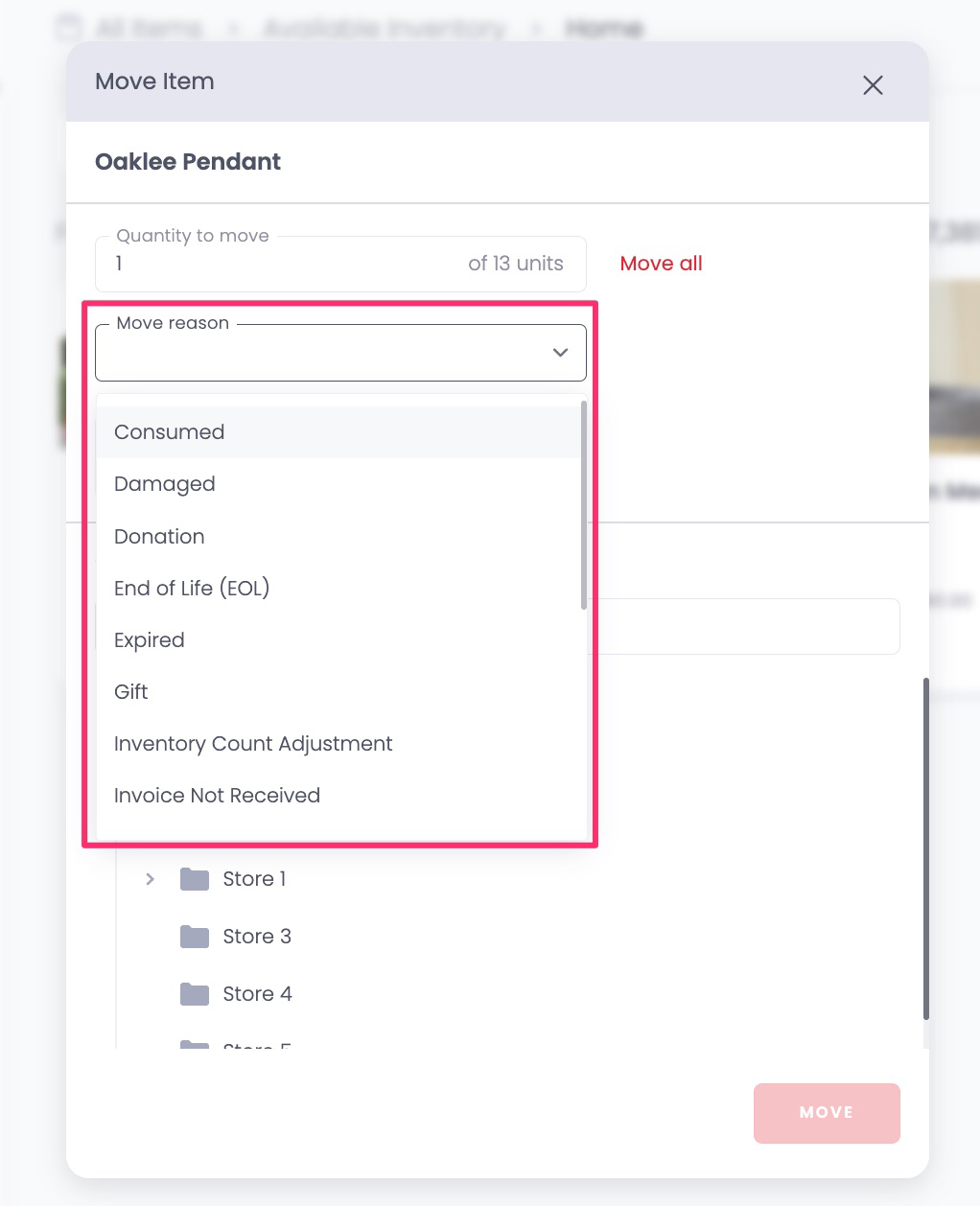Click the Store 4 folder icon
Image resolution: width=980 pixels, height=1206 pixels.
click(x=195, y=994)
